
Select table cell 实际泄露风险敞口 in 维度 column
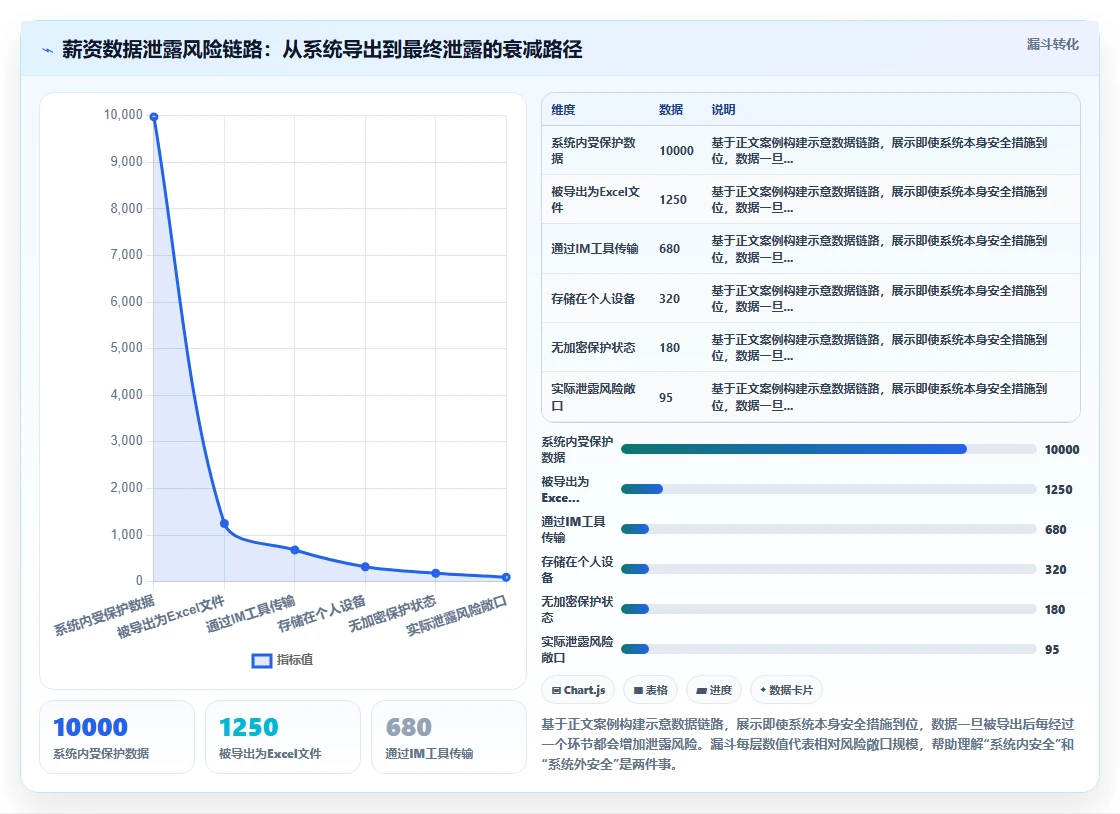[595, 397]
